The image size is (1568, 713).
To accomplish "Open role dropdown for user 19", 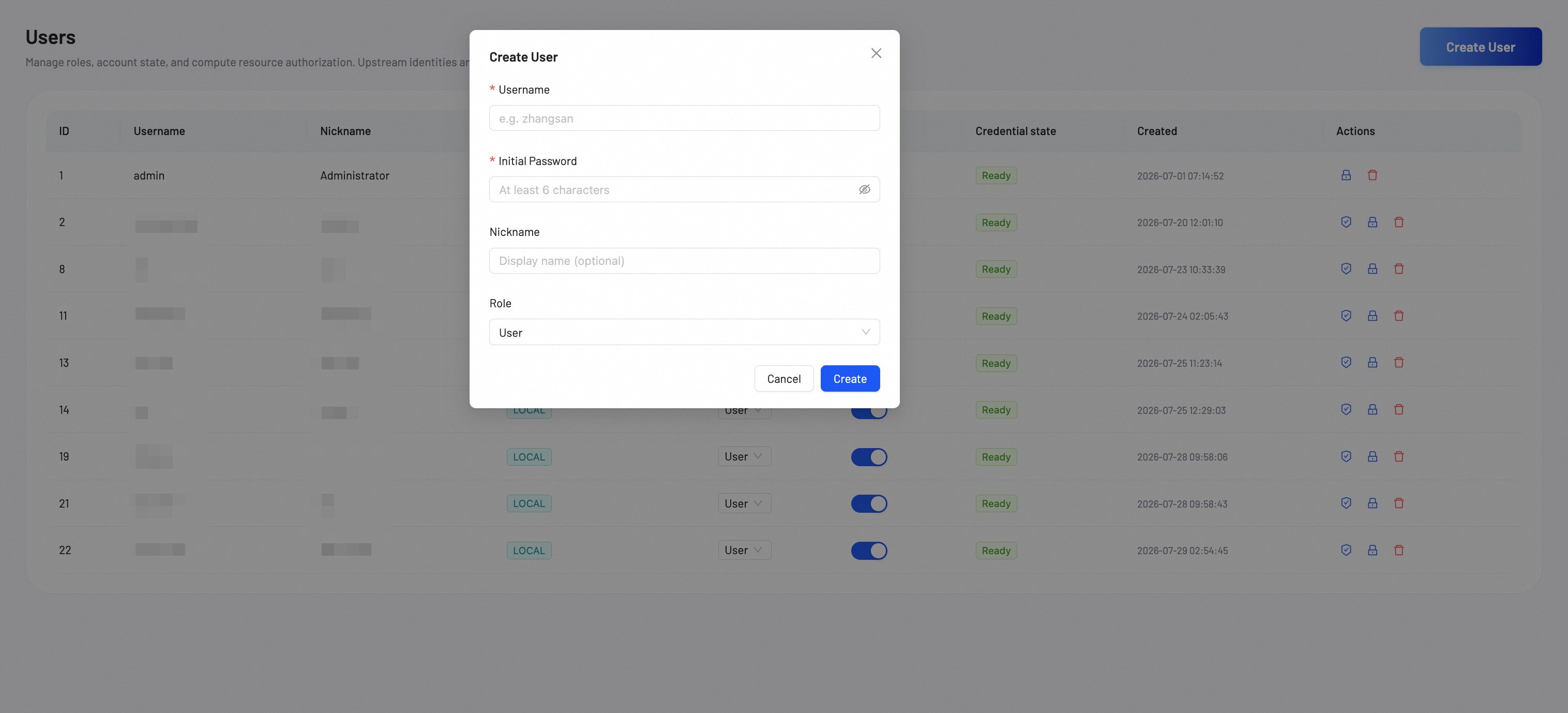I will click(744, 457).
